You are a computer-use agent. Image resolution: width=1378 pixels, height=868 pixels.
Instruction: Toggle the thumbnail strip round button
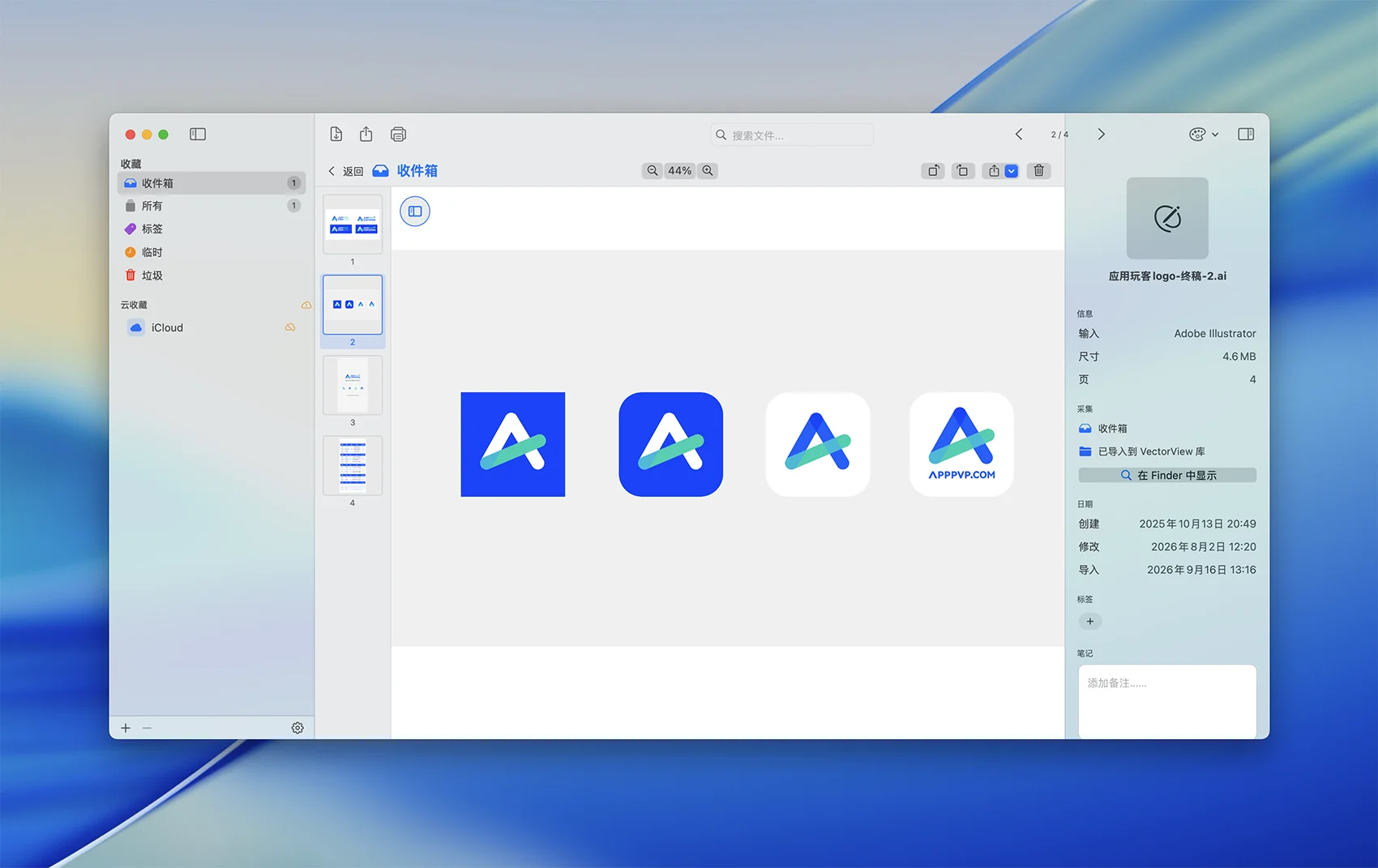pyautogui.click(x=415, y=212)
